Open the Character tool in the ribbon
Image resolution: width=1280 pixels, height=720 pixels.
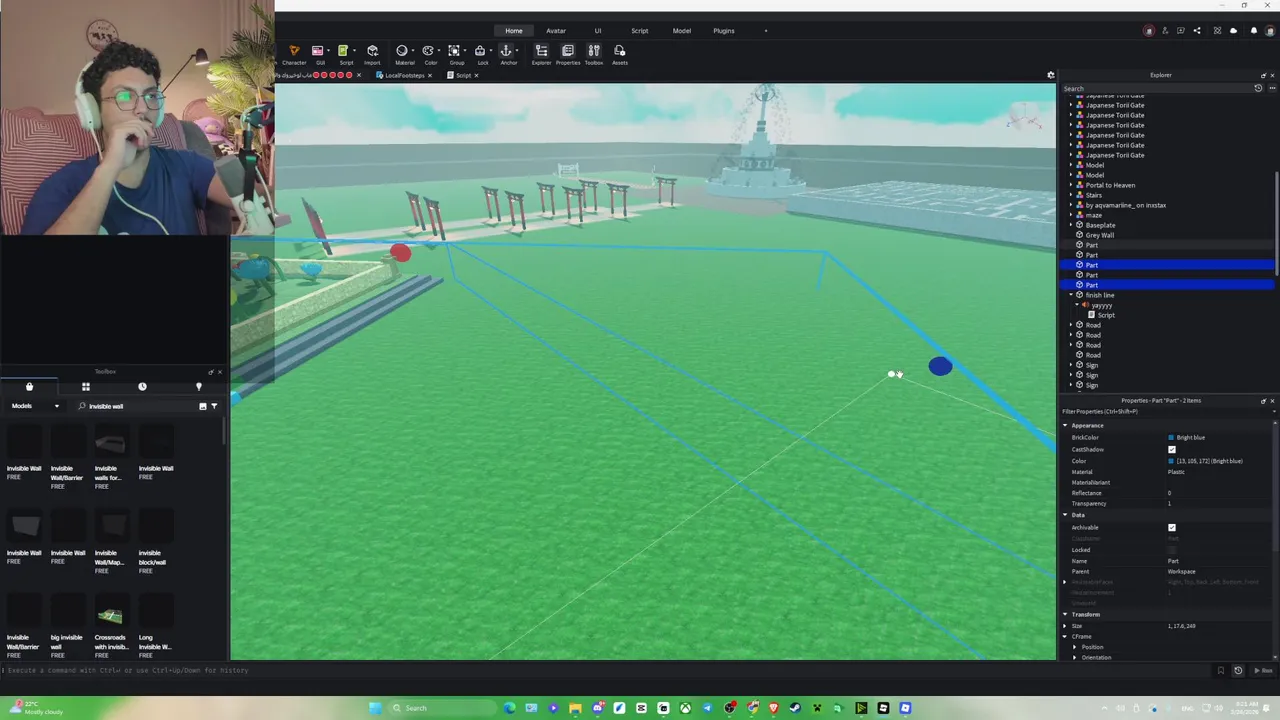294,54
